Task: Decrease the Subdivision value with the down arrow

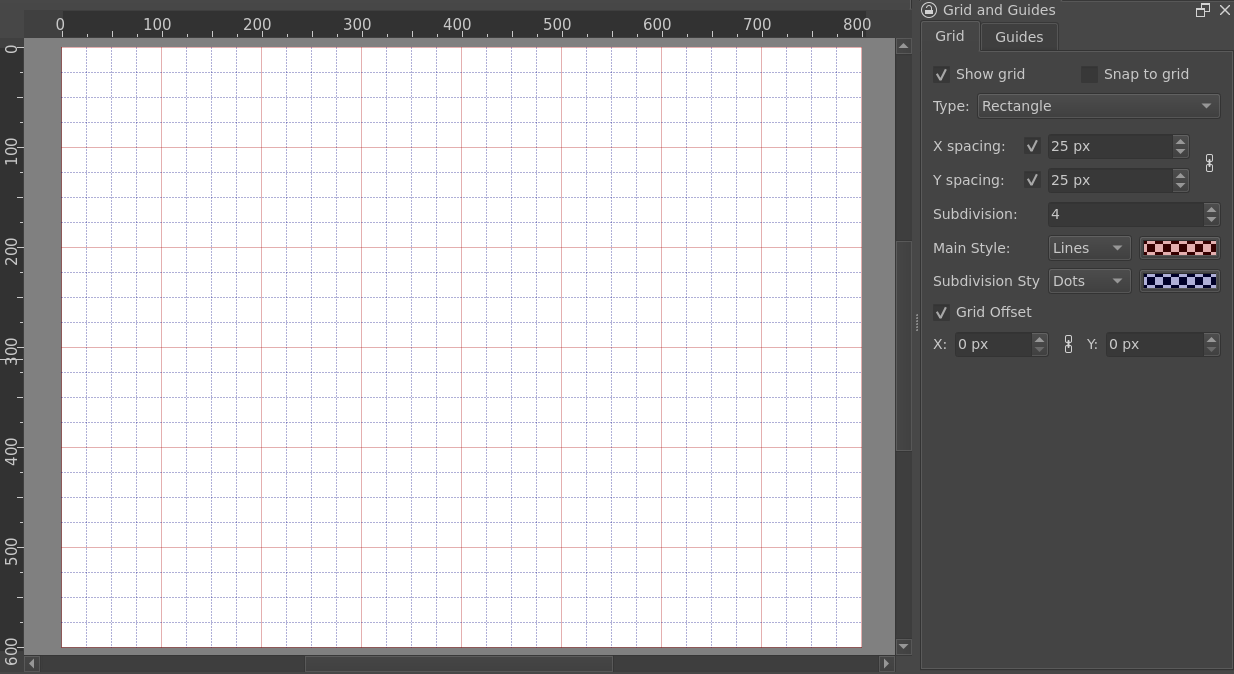Action: [x=1212, y=219]
